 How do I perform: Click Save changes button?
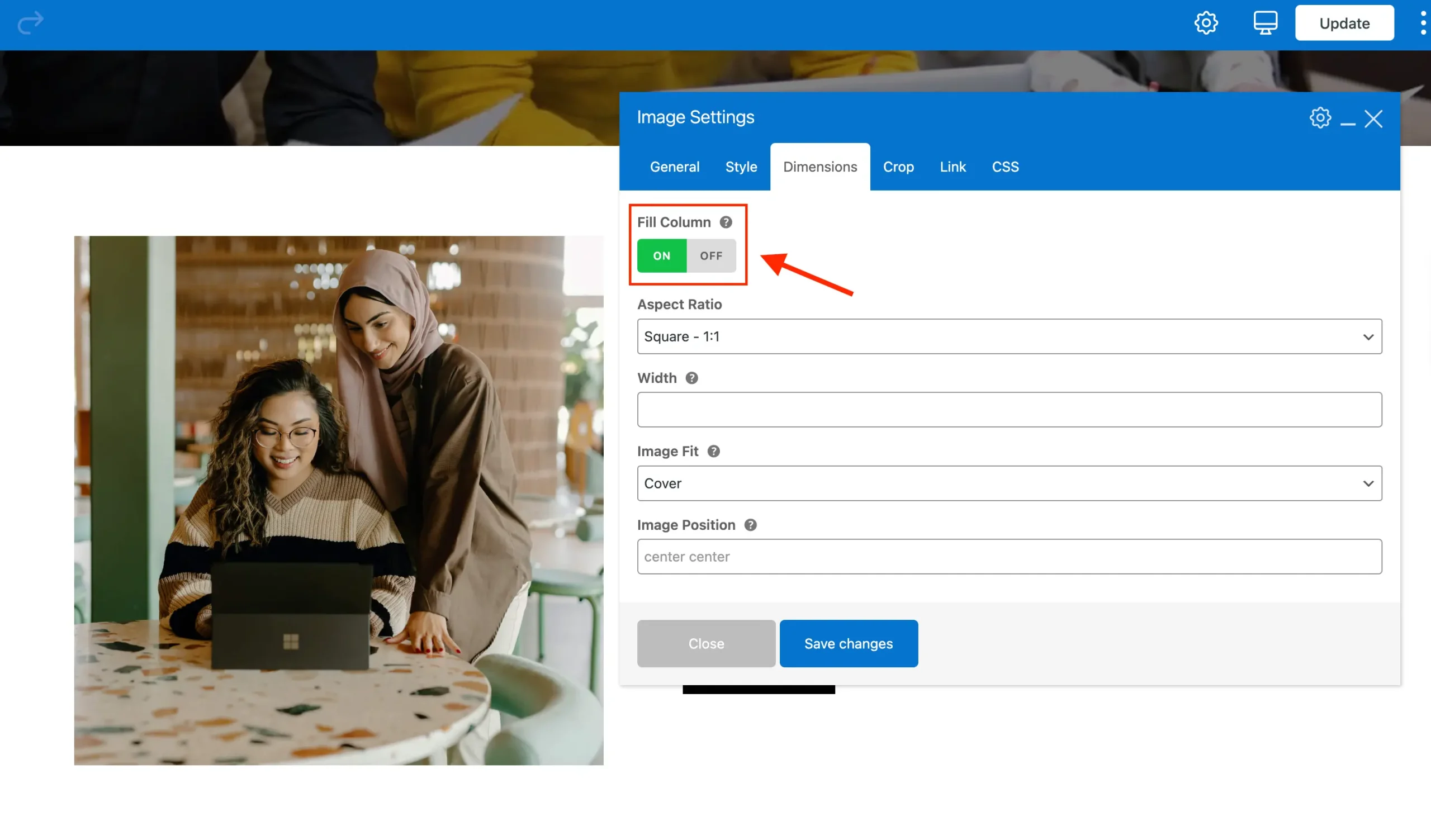(849, 644)
